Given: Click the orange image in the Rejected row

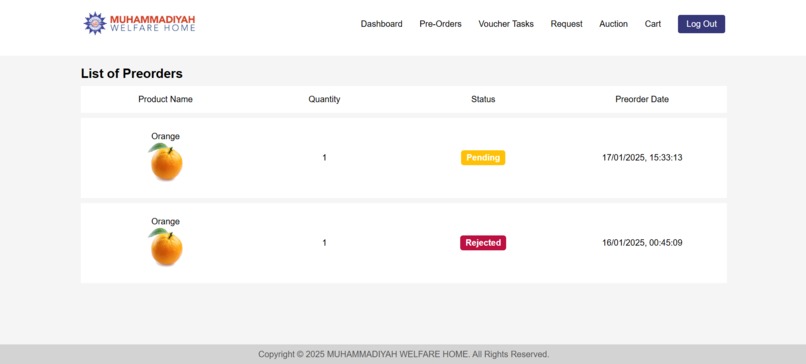Looking at the screenshot, I should (x=166, y=247).
